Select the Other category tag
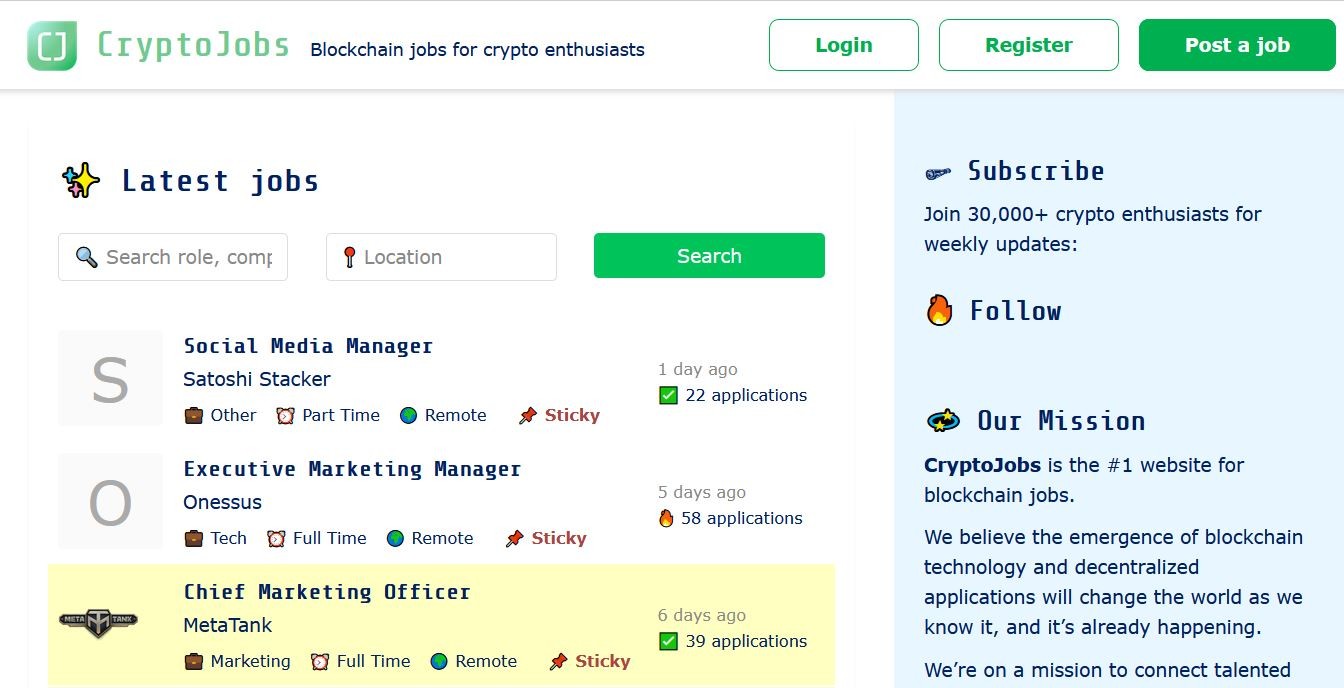 [233, 415]
